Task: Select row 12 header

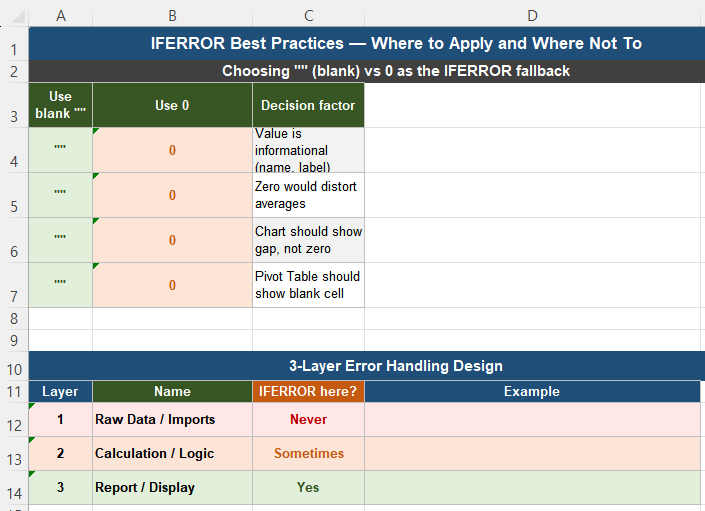Action: tap(14, 419)
